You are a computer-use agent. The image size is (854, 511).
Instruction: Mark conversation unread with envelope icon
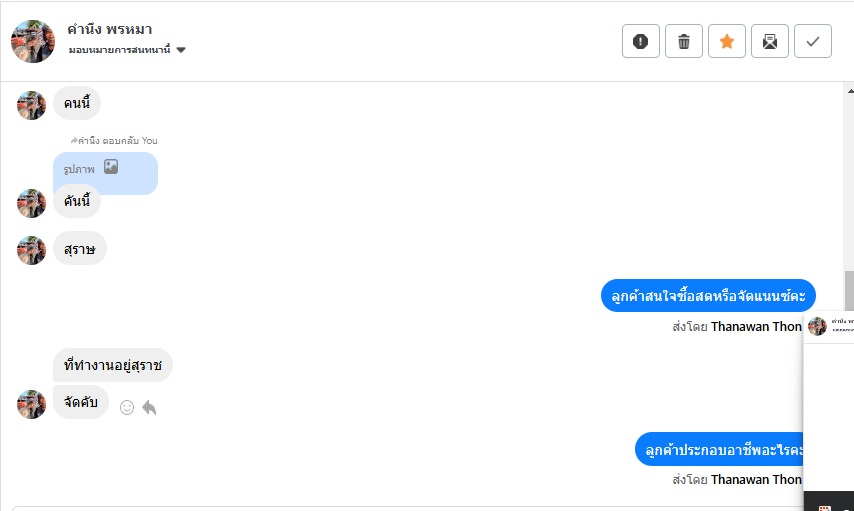click(x=770, y=41)
